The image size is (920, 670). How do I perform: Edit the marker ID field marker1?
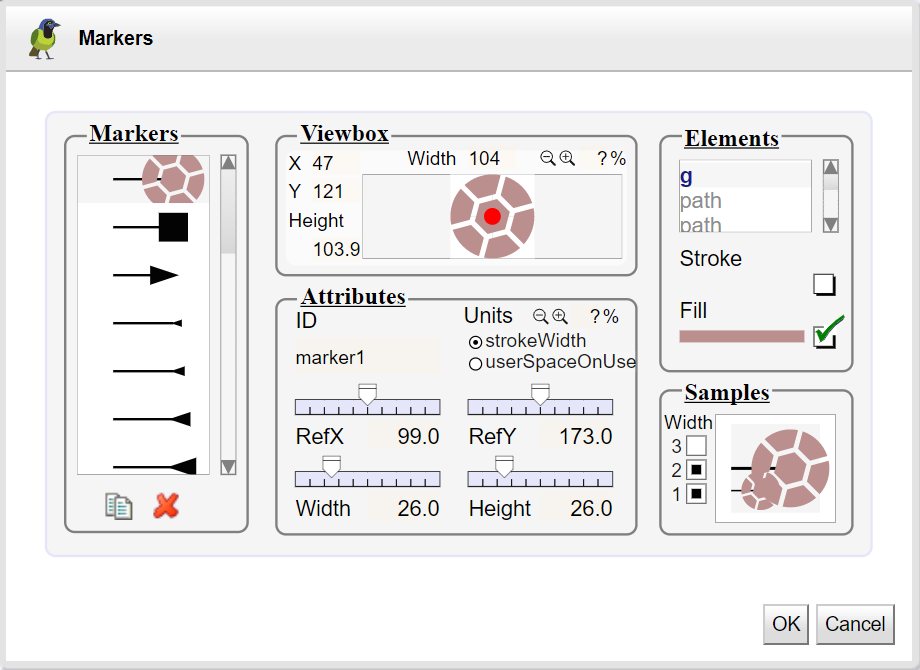(367, 357)
